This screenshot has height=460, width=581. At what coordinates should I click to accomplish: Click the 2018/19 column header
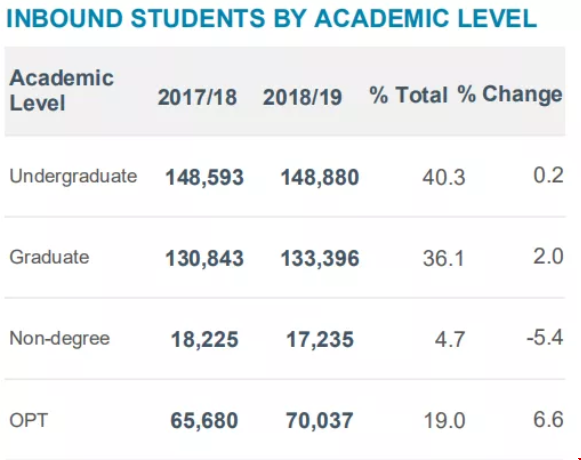302,97
